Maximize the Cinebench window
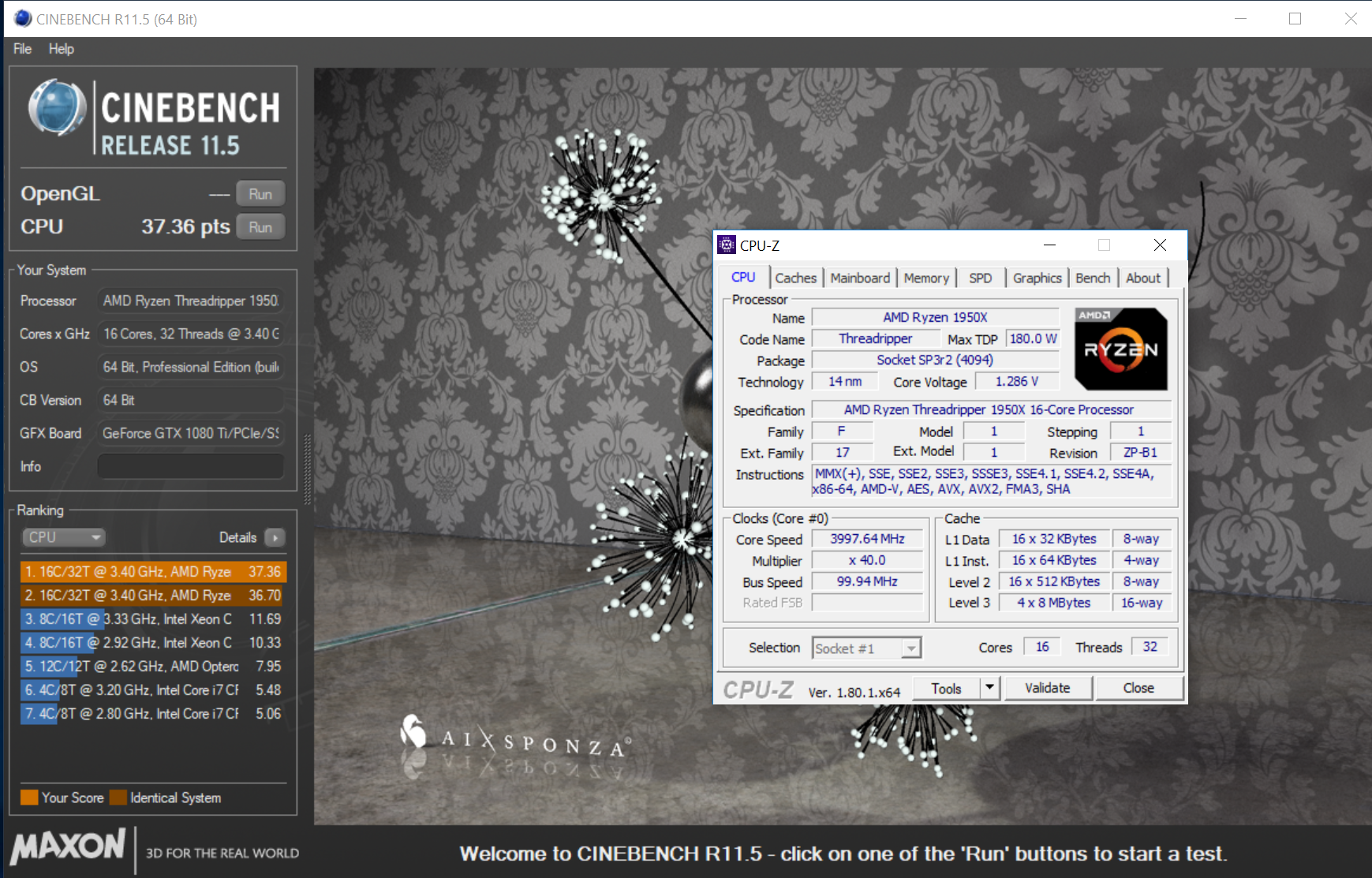Image resolution: width=1372 pixels, height=878 pixels. pyautogui.click(x=1295, y=18)
